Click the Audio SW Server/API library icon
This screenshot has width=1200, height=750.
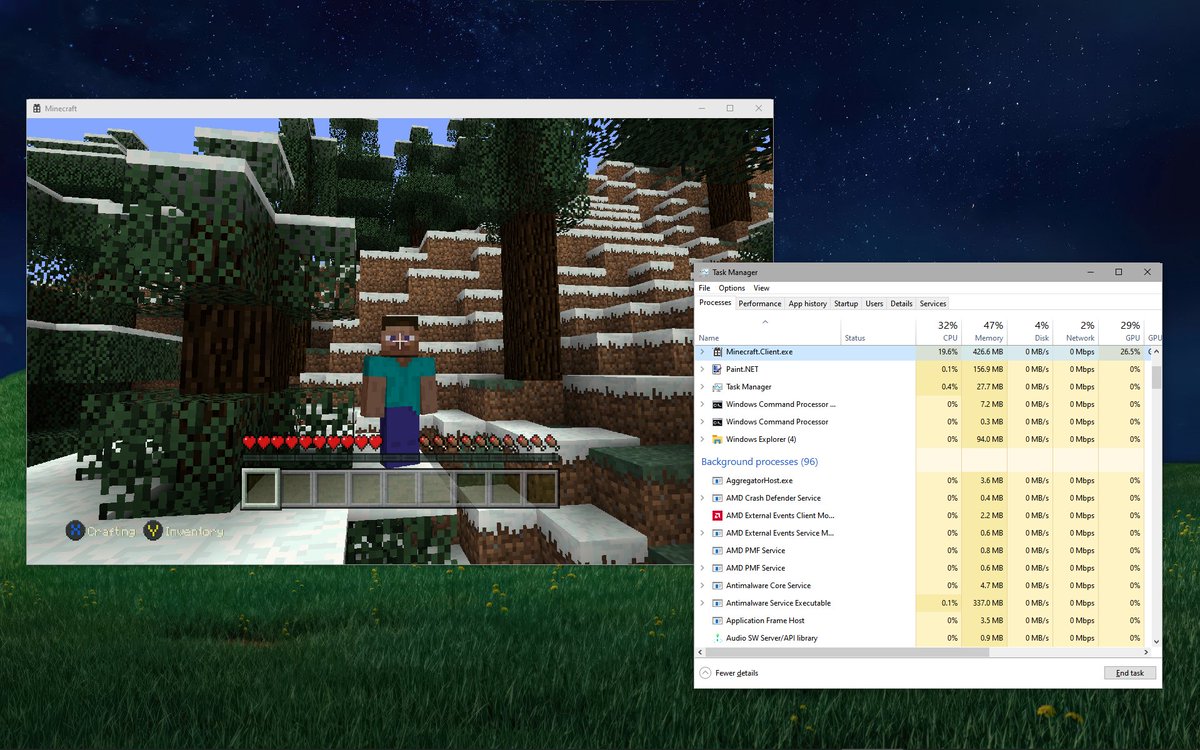click(x=718, y=638)
